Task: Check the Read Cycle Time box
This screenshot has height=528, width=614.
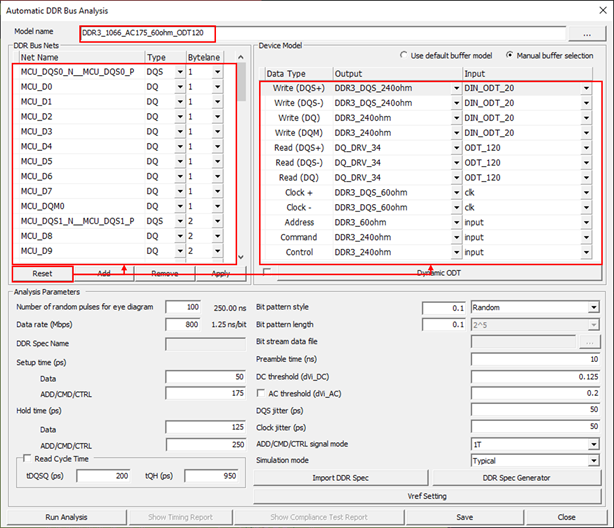Action: click(x=26, y=458)
